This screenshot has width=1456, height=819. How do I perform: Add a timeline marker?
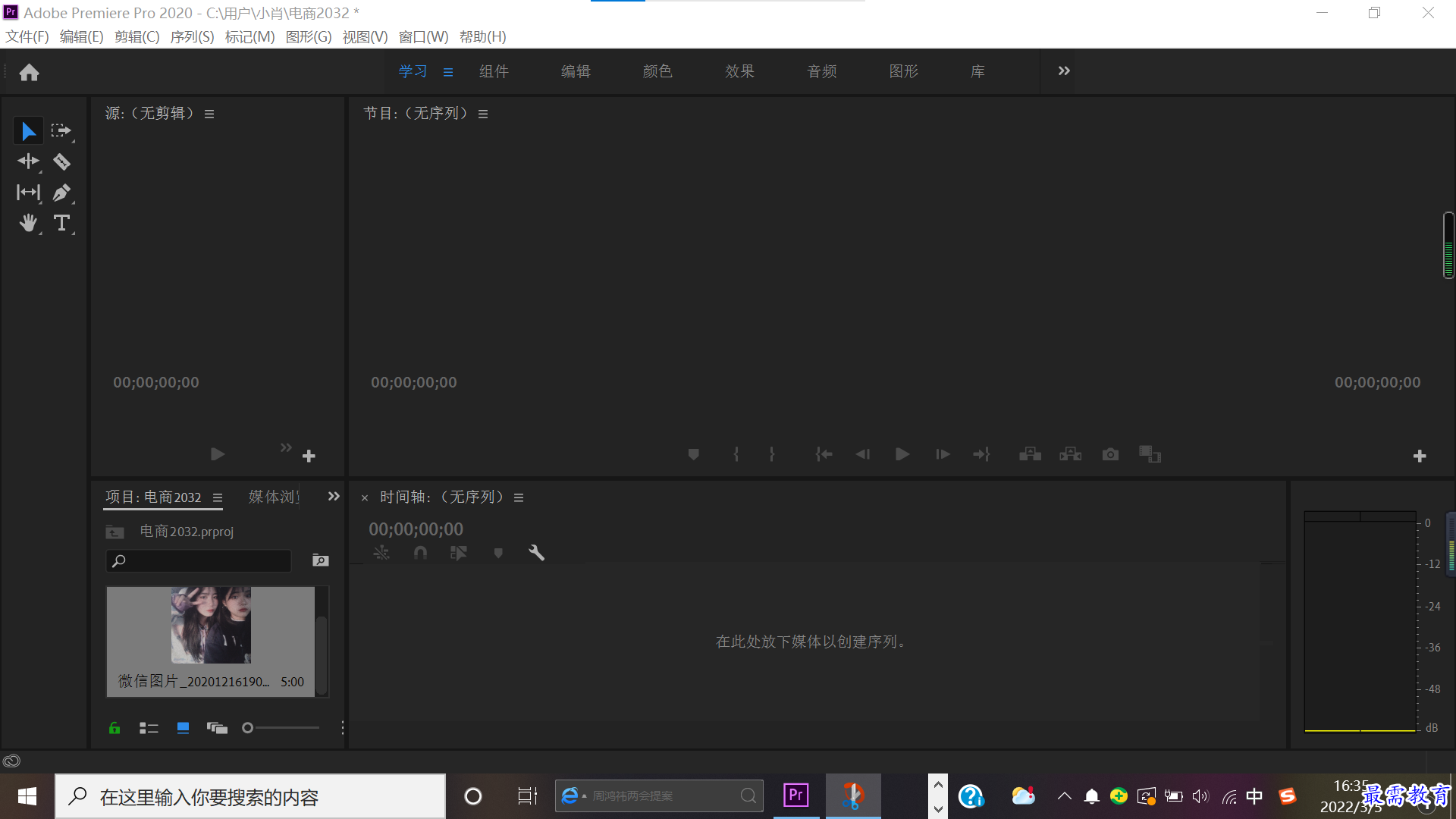(498, 553)
